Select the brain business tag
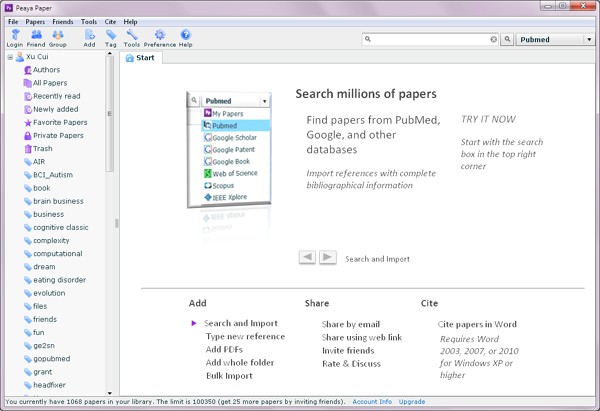The height and width of the screenshot is (411, 600). (x=58, y=201)
